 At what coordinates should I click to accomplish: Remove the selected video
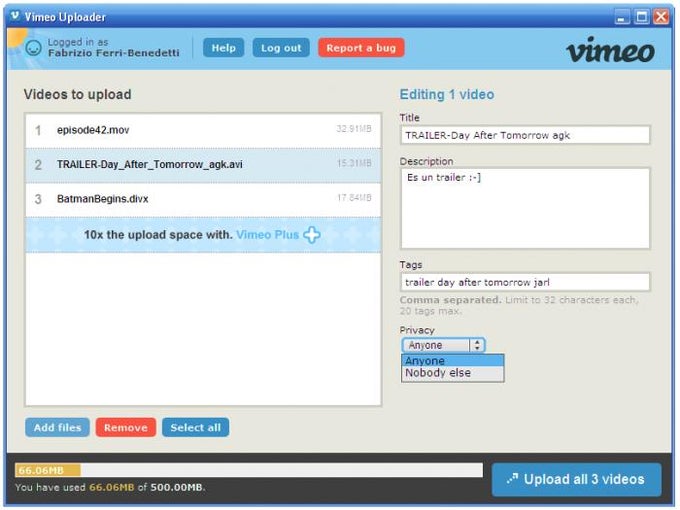[x=126, y=428]
